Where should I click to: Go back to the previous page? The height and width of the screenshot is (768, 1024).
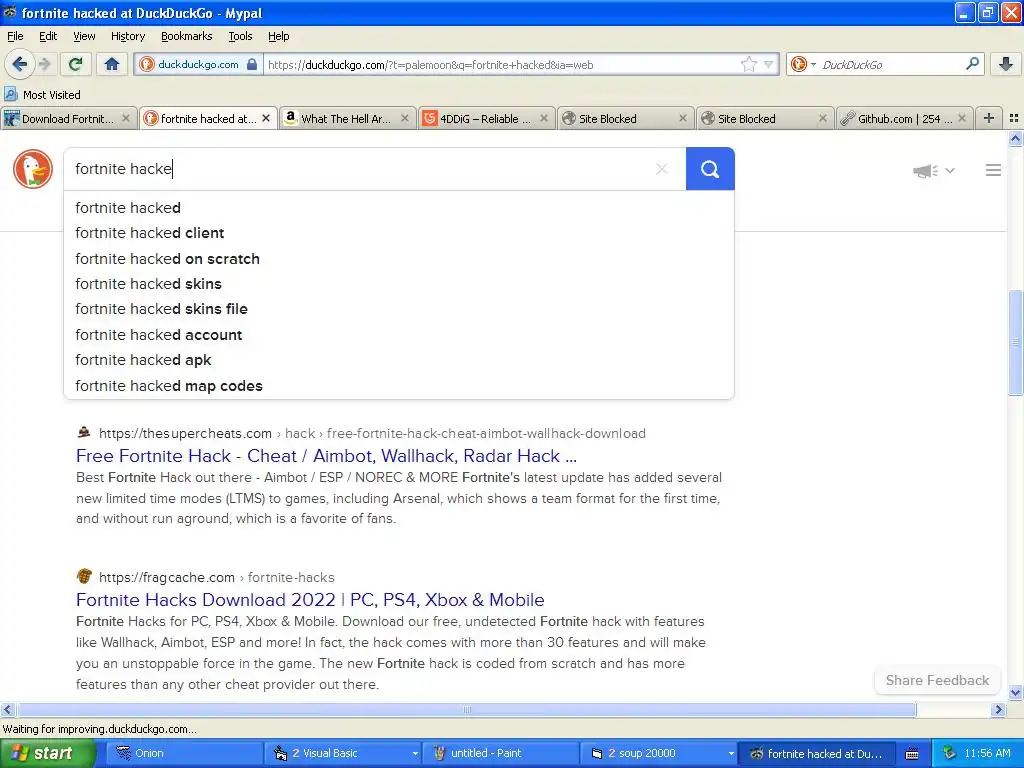coord(20,64)
